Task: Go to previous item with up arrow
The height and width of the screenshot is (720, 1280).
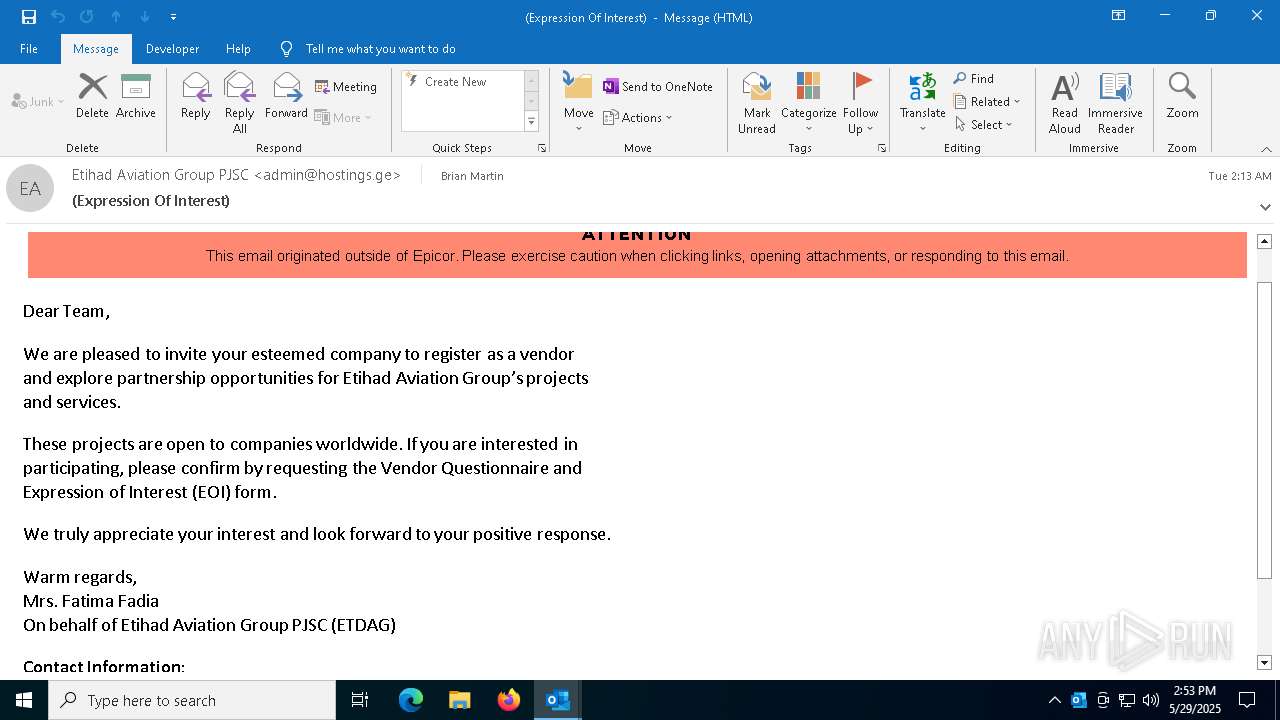Action: 116,17
